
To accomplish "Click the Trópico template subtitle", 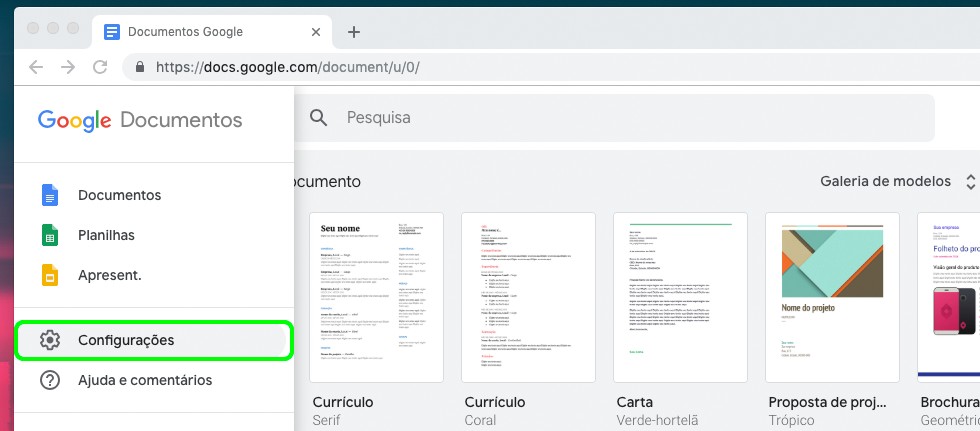I will click(x=791, y=421).
